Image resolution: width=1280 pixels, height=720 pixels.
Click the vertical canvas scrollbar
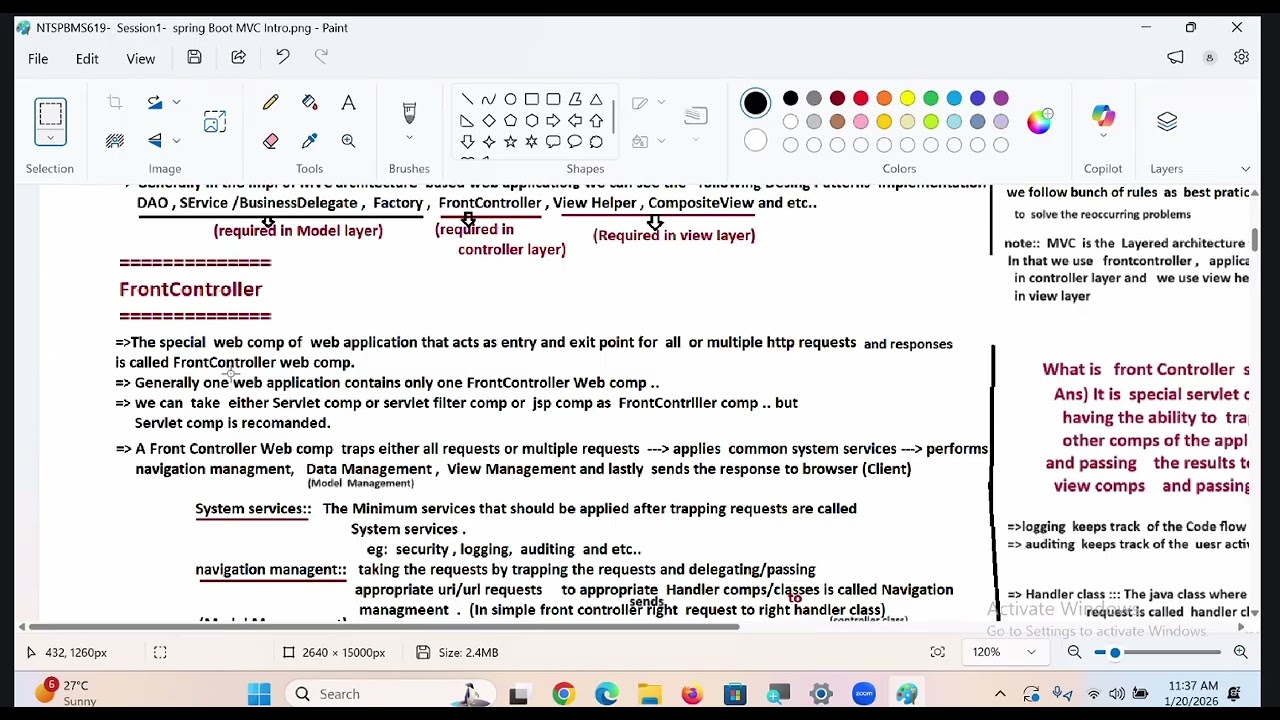(1254, 239)
